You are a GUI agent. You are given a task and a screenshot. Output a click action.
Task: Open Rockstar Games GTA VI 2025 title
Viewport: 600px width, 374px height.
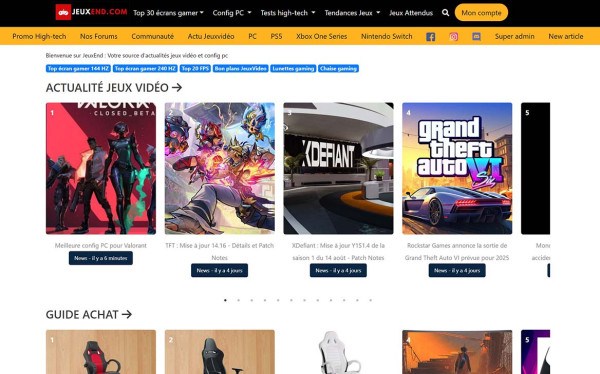point(457,252)
